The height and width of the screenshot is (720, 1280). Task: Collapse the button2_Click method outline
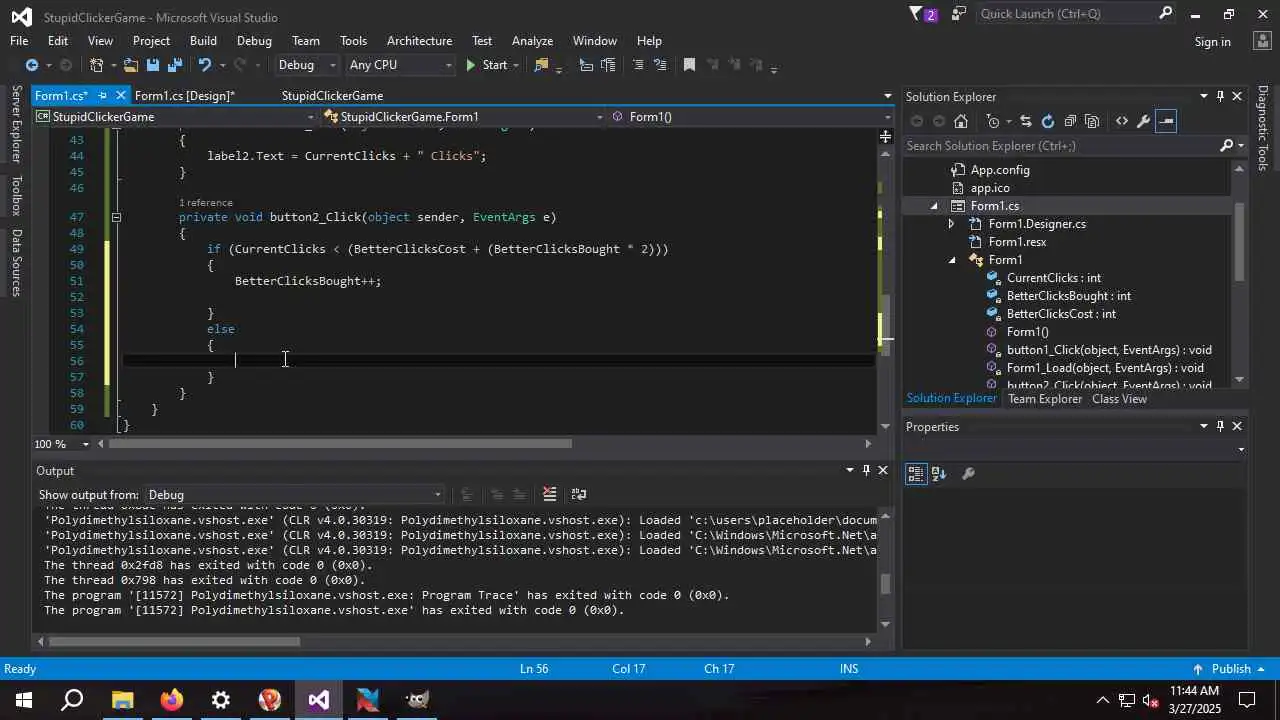(x=116, y=217)
